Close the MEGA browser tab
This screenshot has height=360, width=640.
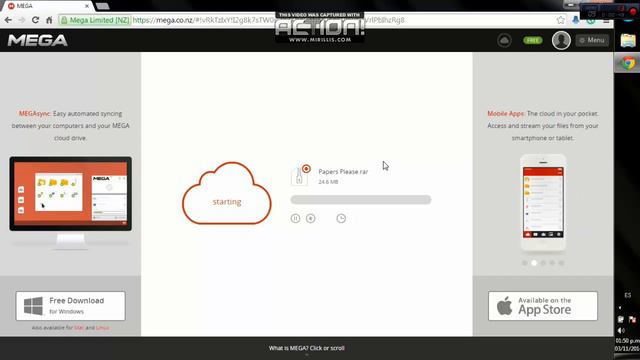87,6
